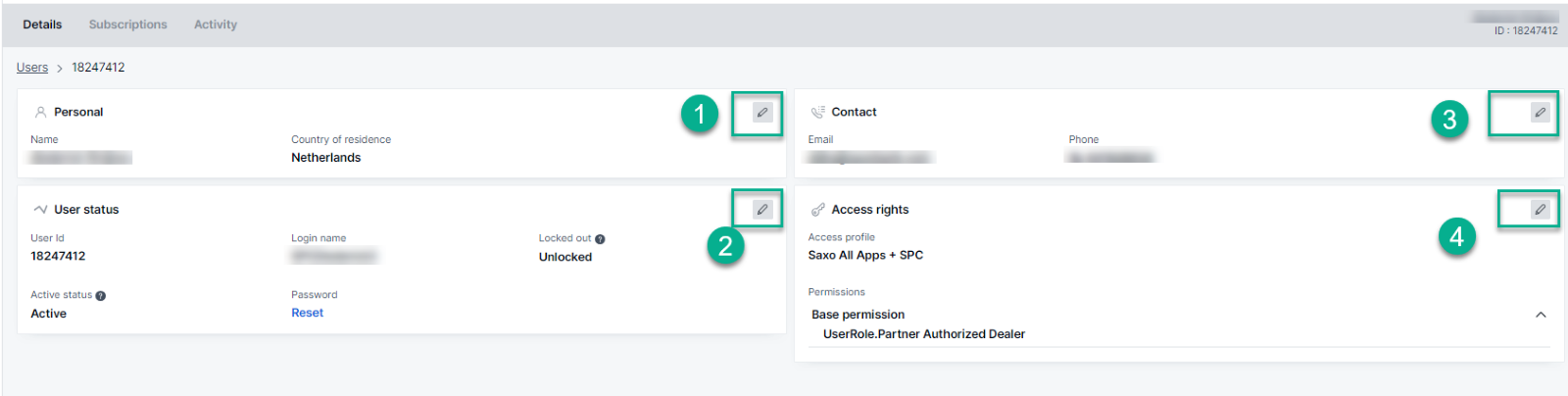Screen dimensions: 1568x396
Task: Open the Contact section edit pencil
Action: point(1540,113)
